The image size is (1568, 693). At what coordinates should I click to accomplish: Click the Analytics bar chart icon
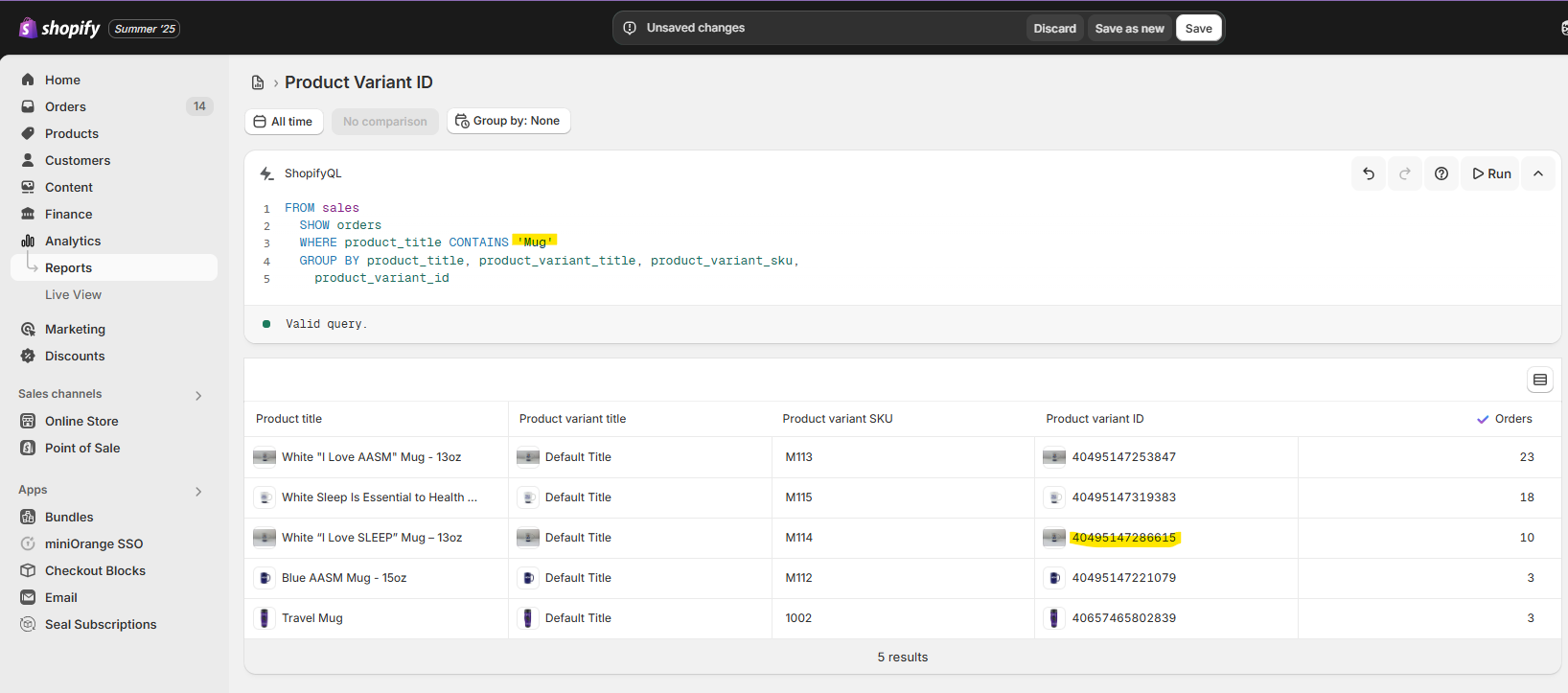coord(28,241)
